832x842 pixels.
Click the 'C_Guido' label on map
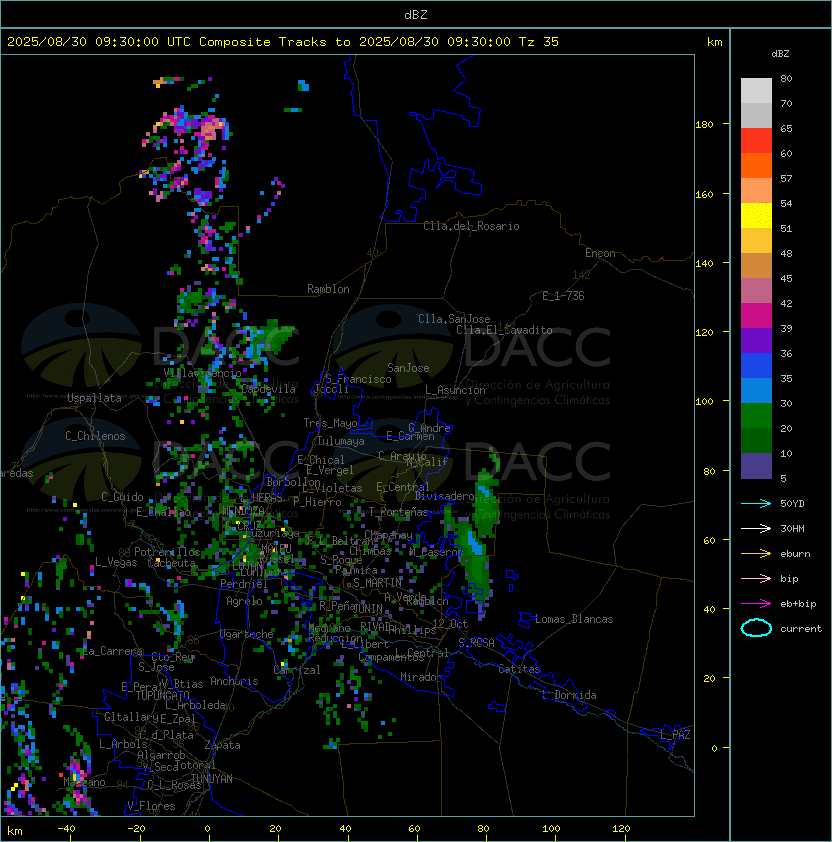(122, 497)
